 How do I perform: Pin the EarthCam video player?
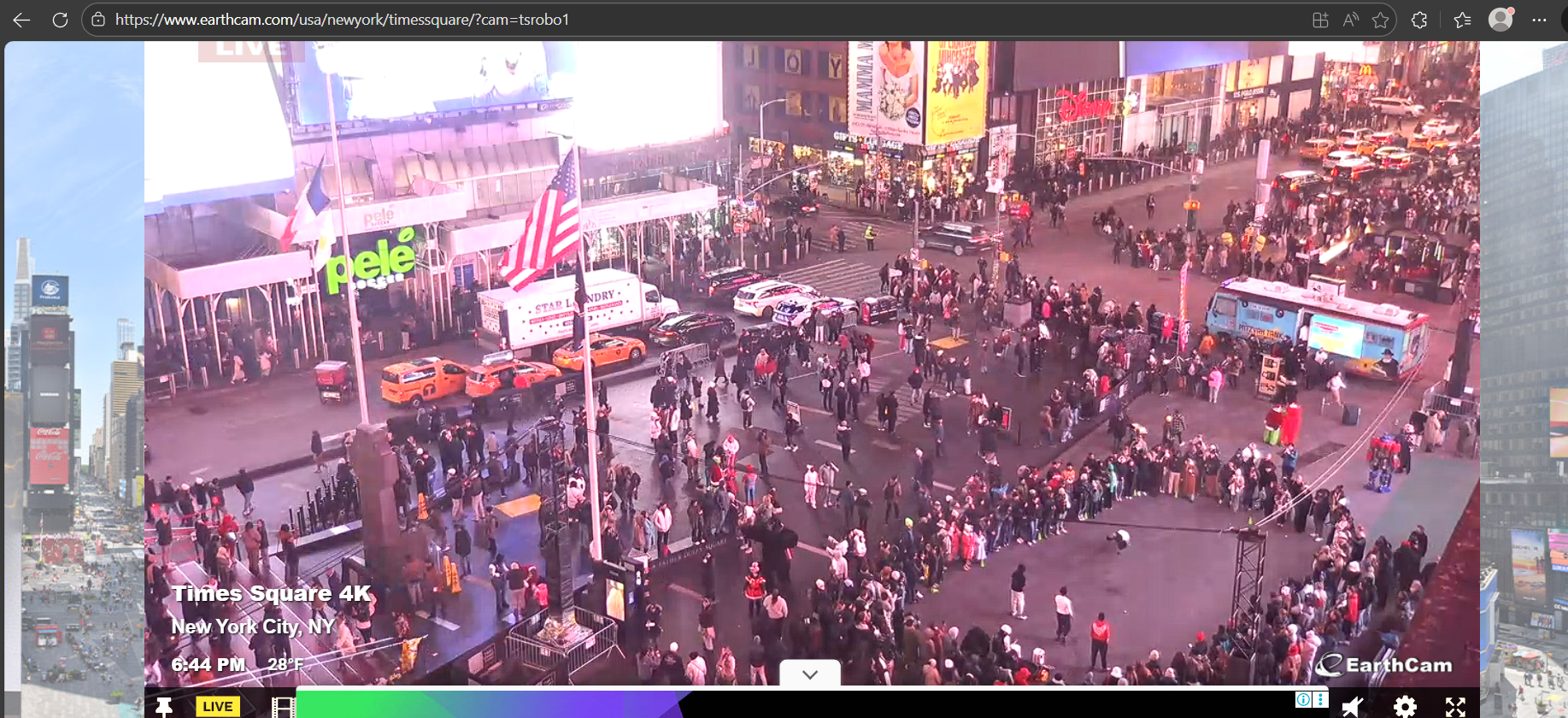pyautogui.click(x=163, y=706)
